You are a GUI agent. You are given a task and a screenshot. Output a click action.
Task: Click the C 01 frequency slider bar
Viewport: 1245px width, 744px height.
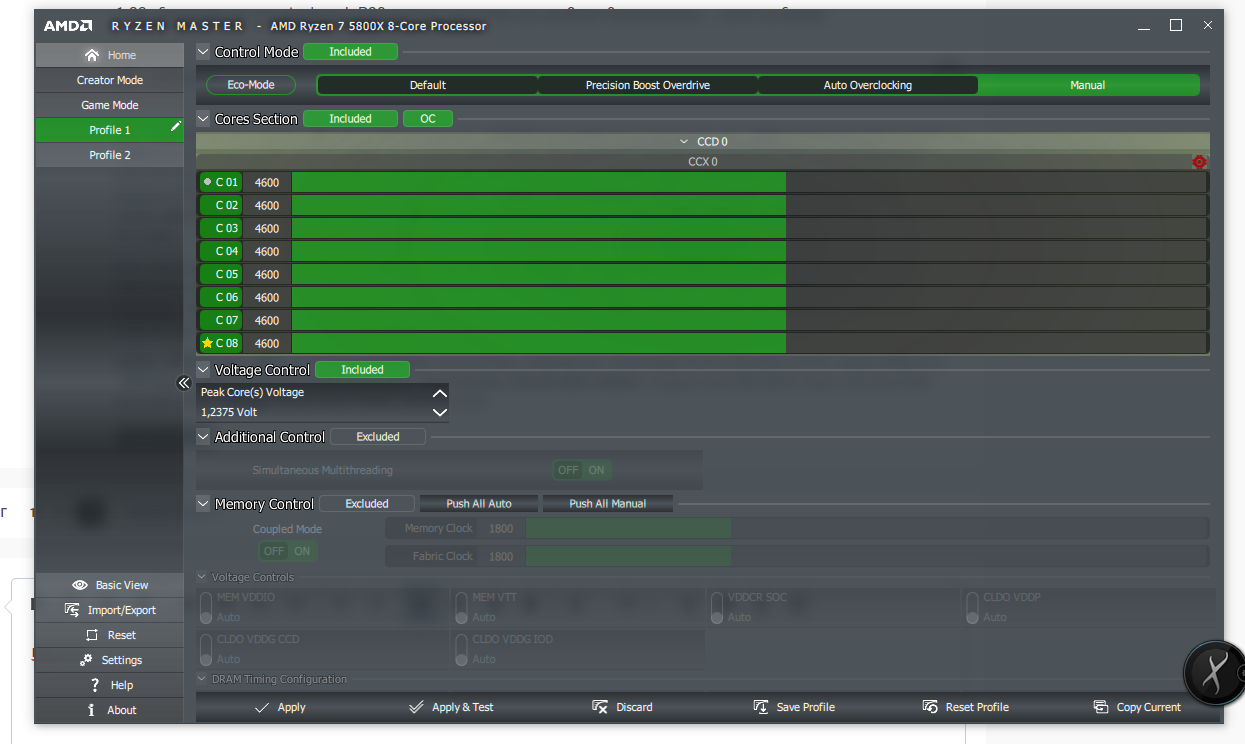[749, 182]
